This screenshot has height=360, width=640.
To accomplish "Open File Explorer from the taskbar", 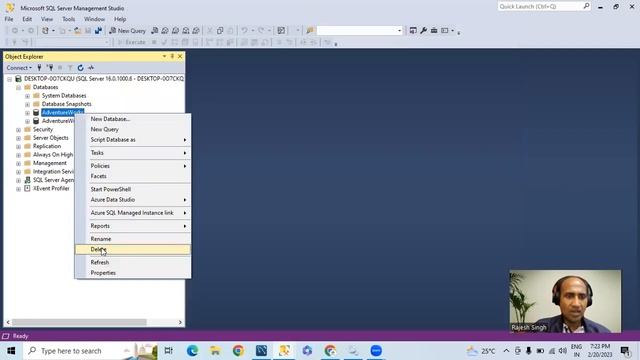I will [215, 351].
